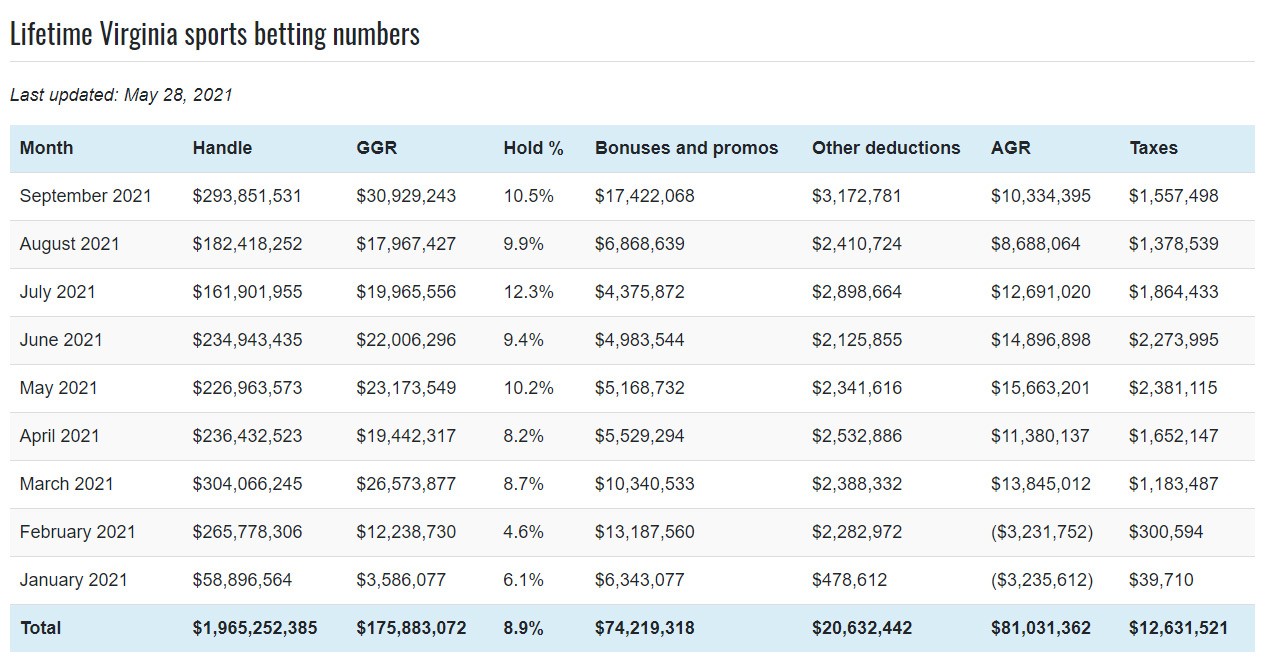Click the Month column header
This screenshot has height=666, width=1268.
(46, 148)
